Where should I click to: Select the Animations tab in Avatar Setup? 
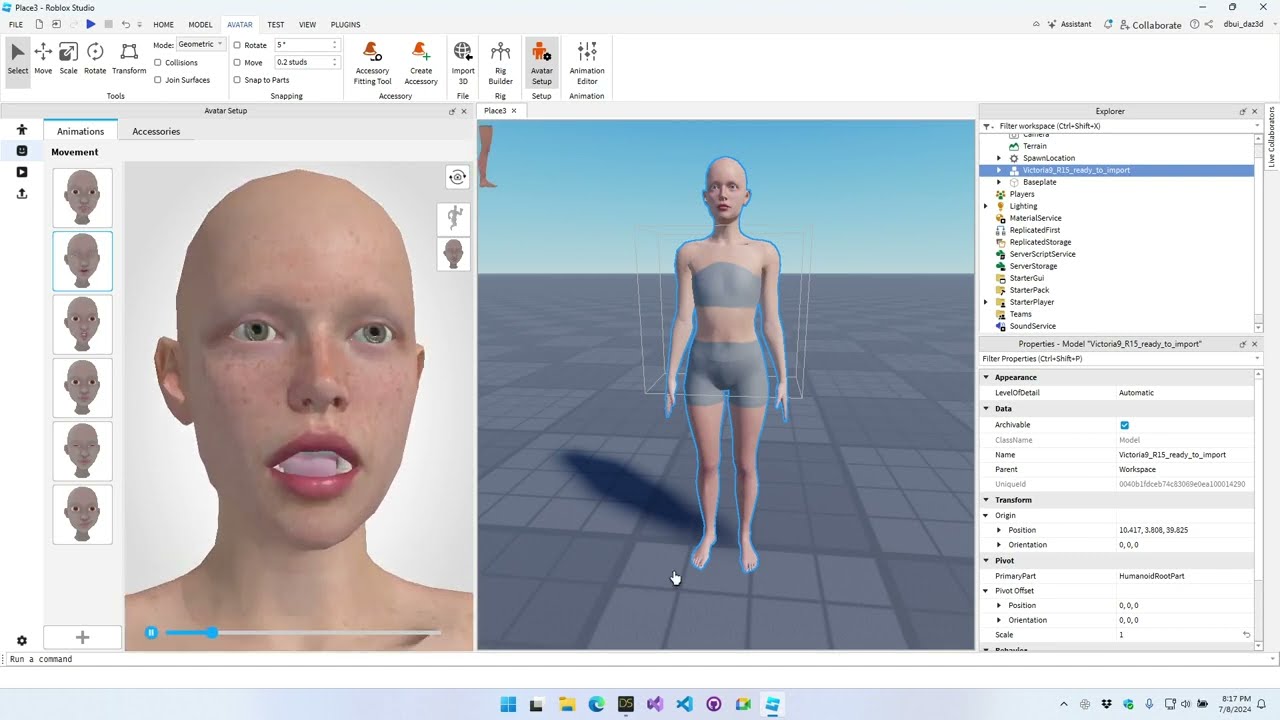tap(80, 131)
